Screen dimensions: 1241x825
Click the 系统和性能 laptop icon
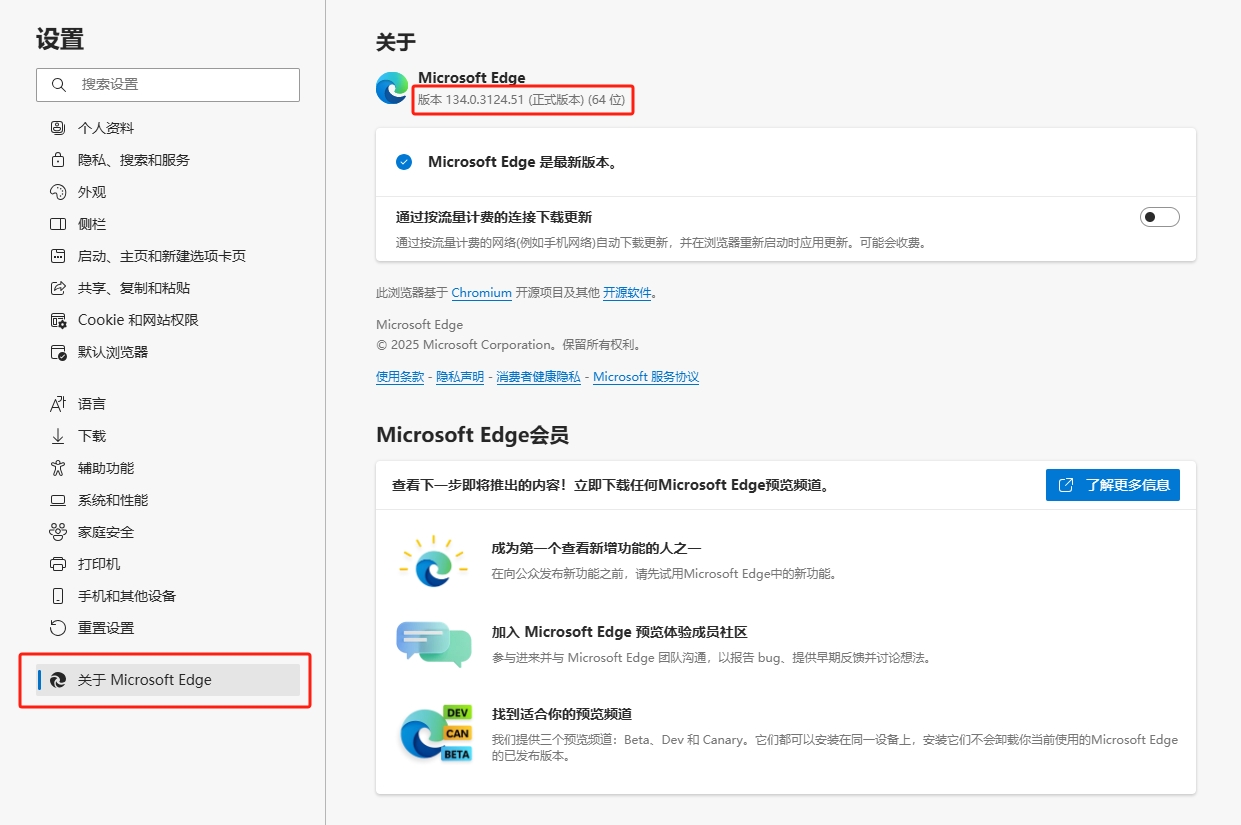pyautogui.click(x=58, y=500)
